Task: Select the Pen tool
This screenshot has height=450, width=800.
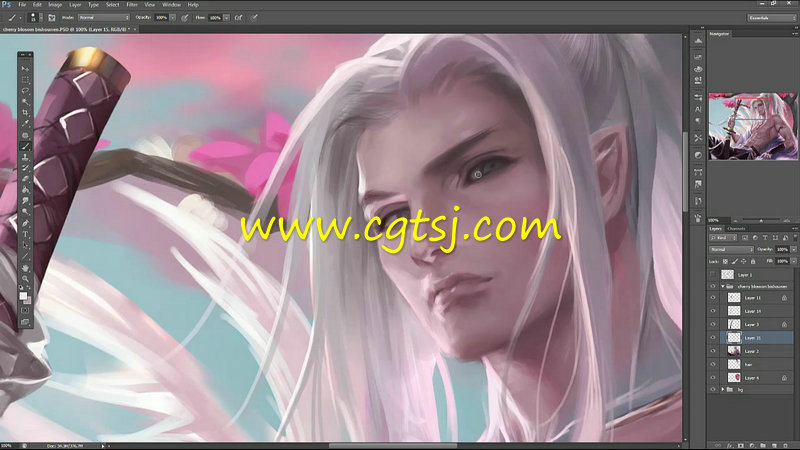Action: tap(25, 223)
